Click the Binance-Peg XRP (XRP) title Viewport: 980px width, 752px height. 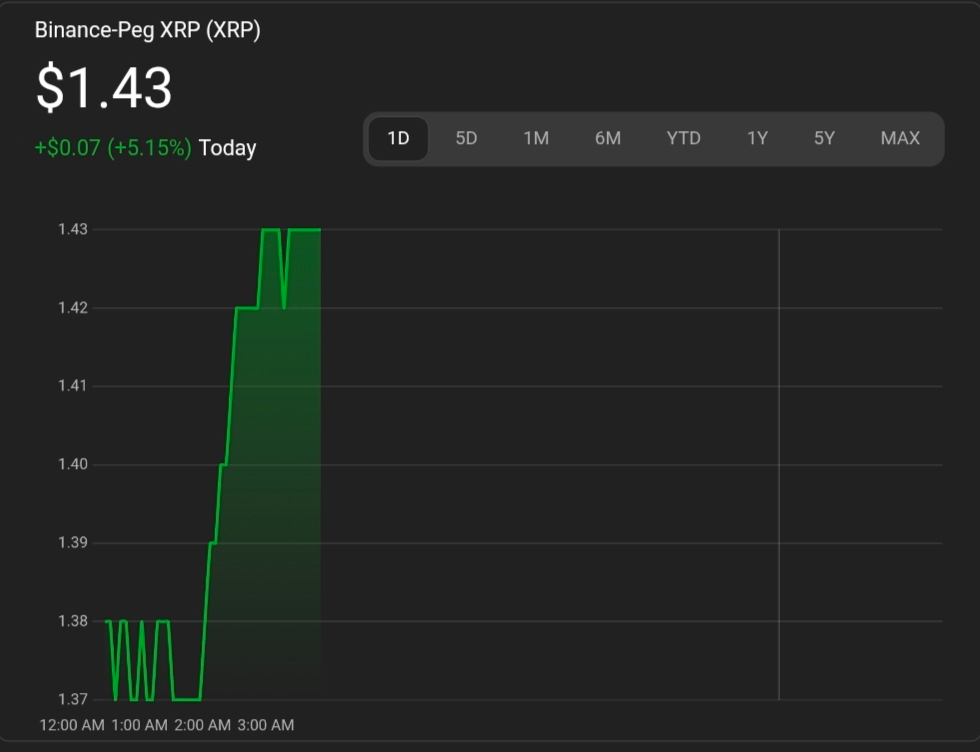coord(148,30)
